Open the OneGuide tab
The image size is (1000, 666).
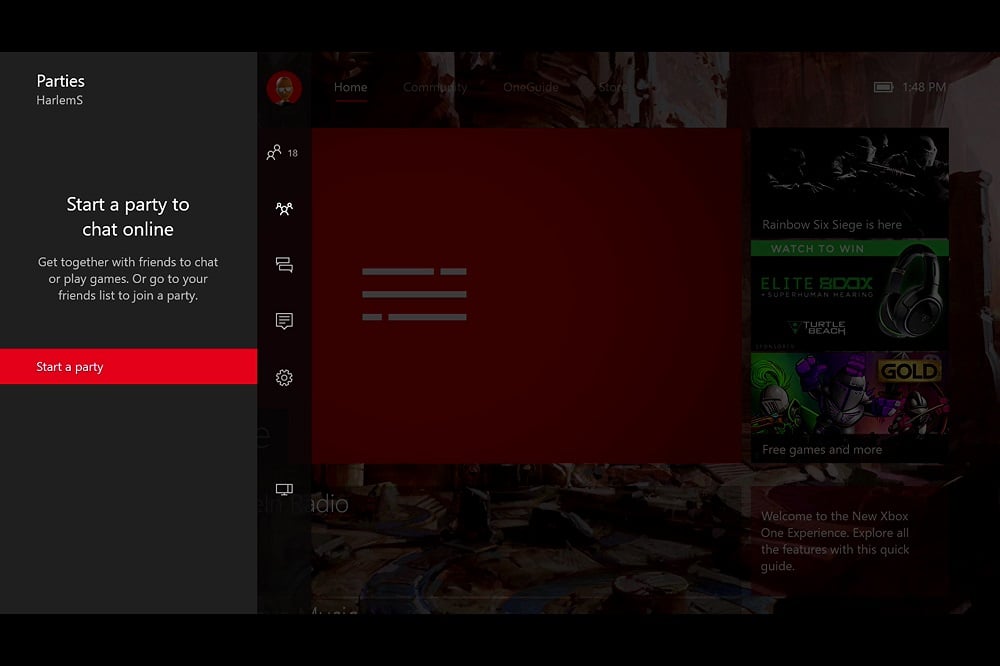(x=530, y=87)
